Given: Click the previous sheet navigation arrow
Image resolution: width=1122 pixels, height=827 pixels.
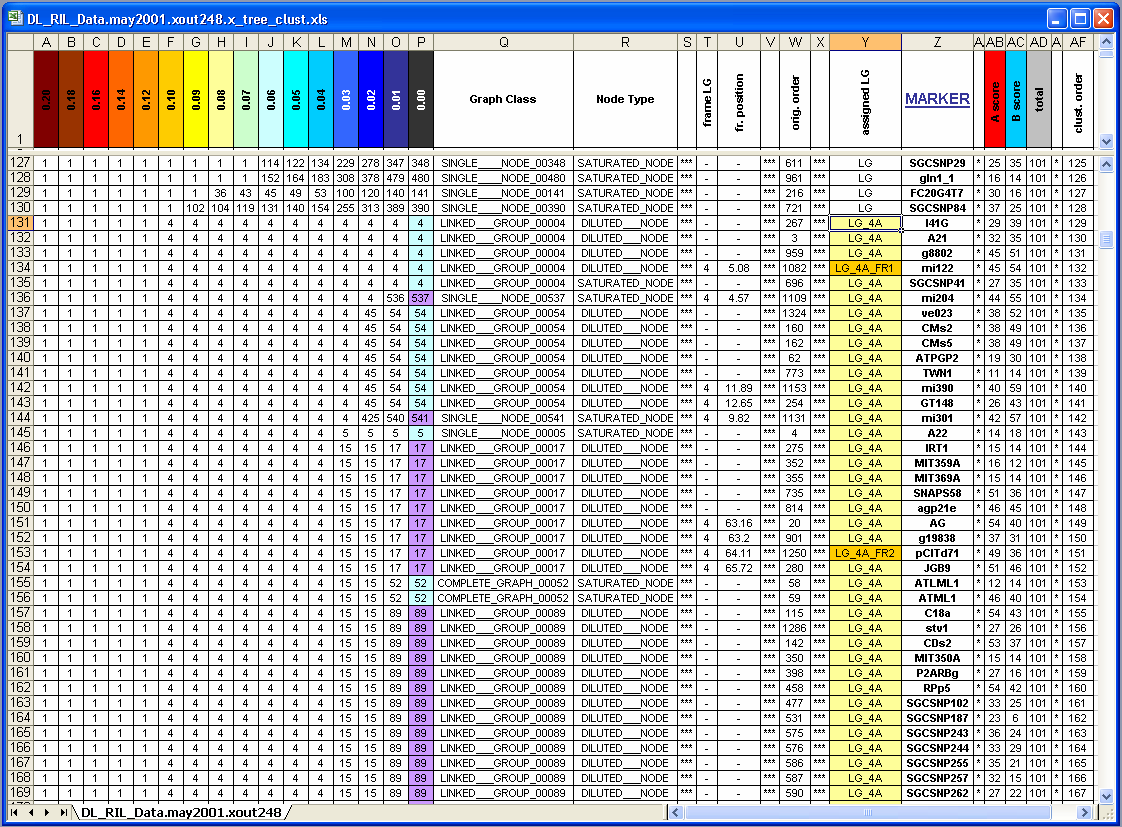Looking at the screenshot, I should pyautogui.click(x=31, y=812).
